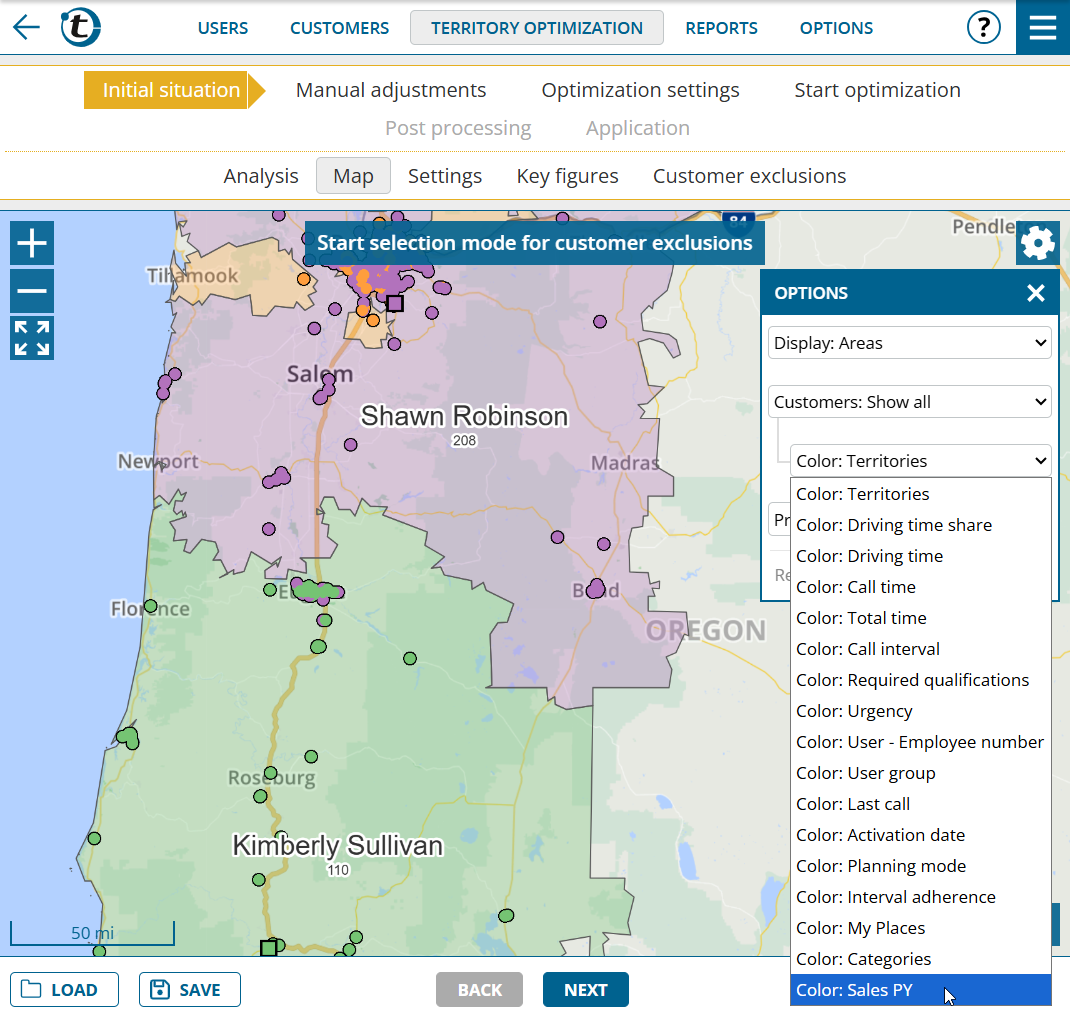Close the Options panel
The width and height of the screenshot is (1070, 1022).
point(1035,293)
